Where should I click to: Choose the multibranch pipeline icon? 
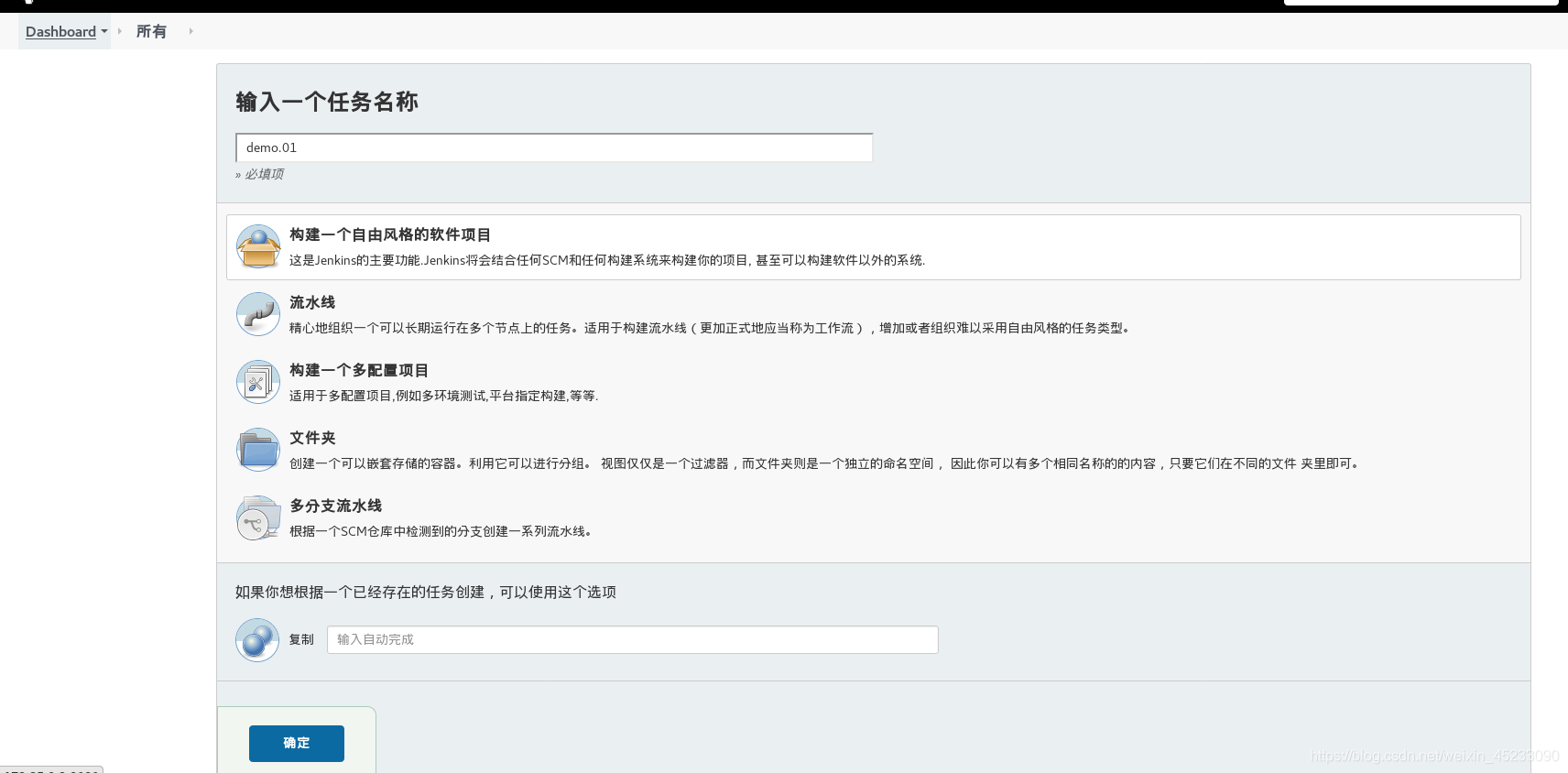[258, 517]
